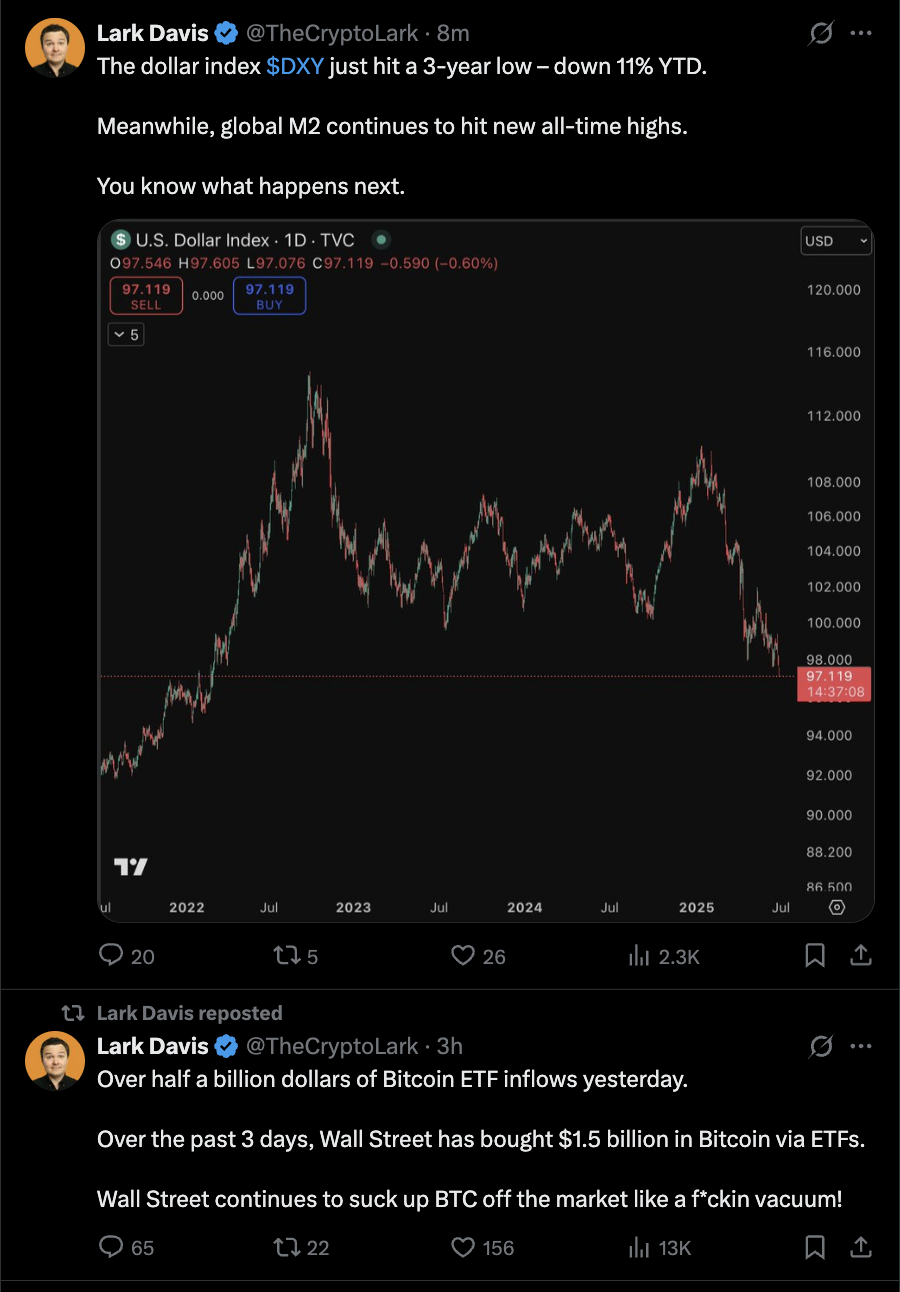Image resolution: width=900 pixels, height=1292 pixels.
Task: Share the dollar index $DXY tweet
Action: (x=860, y=957)
